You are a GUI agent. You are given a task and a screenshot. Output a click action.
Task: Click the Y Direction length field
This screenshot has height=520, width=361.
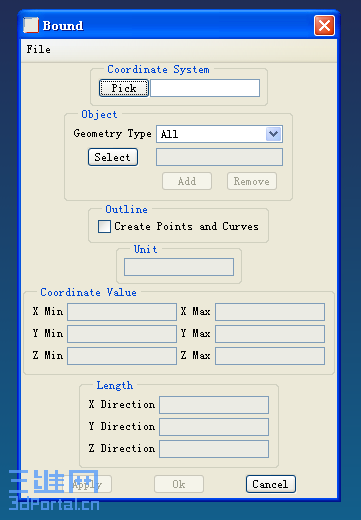point(214,427)
